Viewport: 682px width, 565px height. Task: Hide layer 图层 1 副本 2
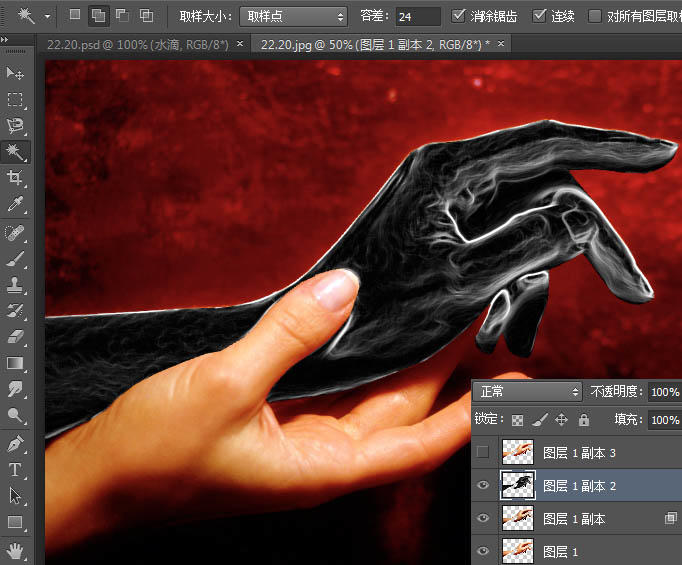pos(483,485)
